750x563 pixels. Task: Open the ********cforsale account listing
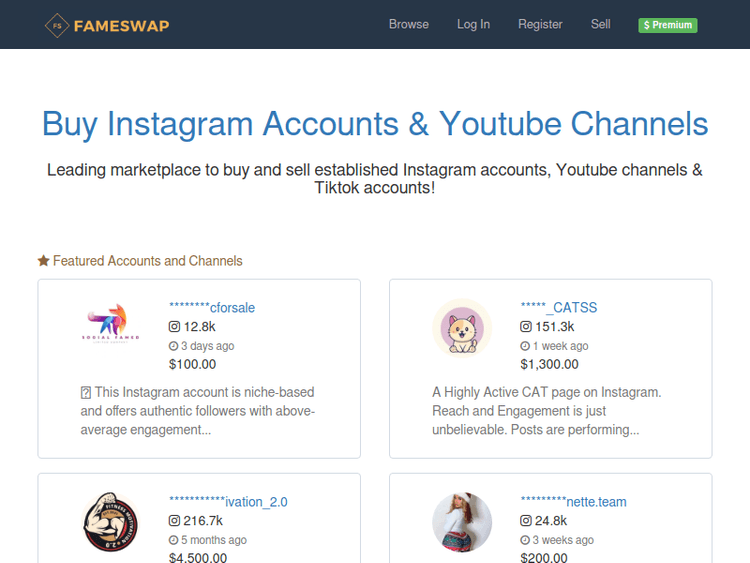tap(212, 308)
